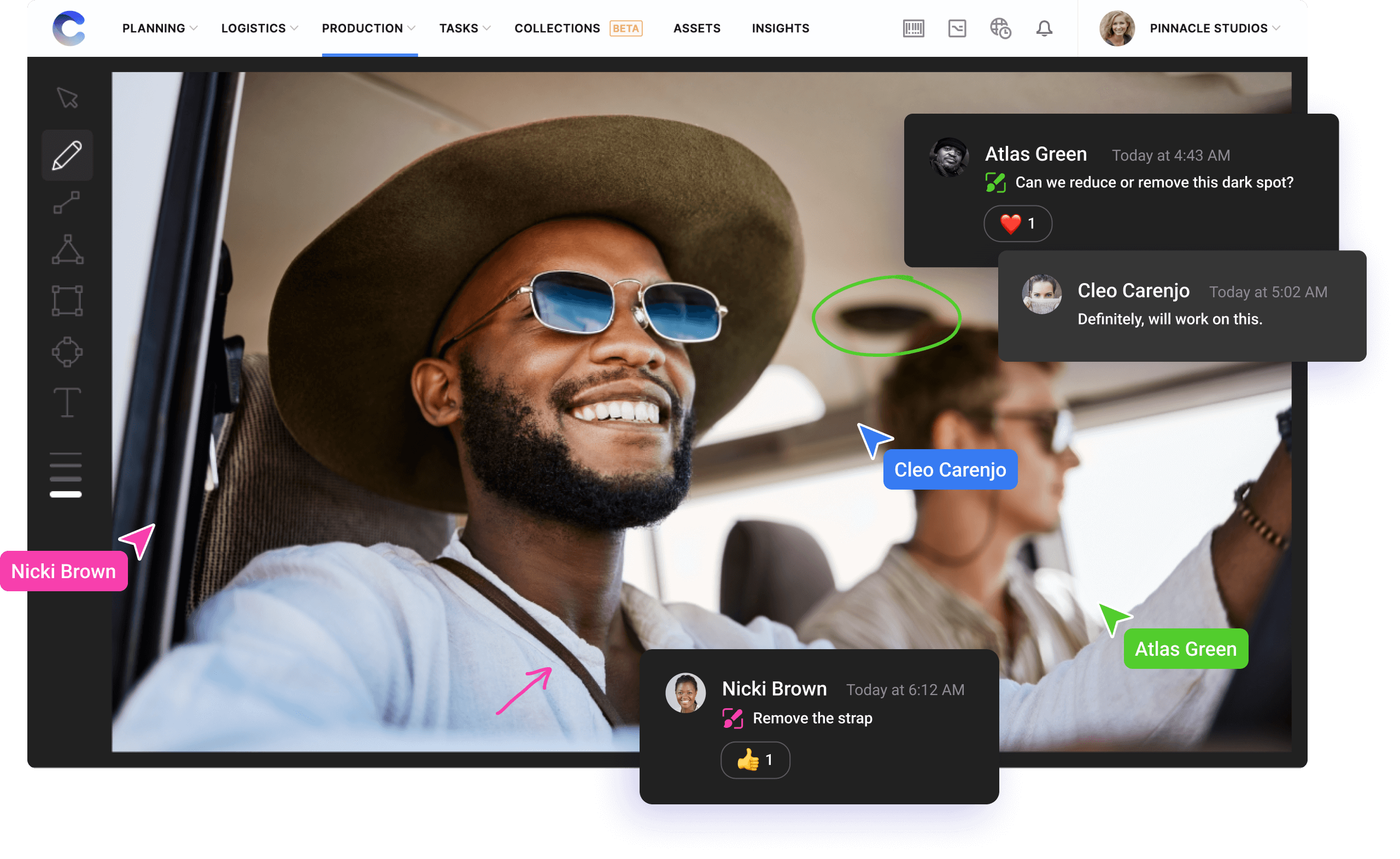Select the ellipse shape tool
Image resolution: width=1400 pixels, height=859 pixels.
click(x=67, y=352)
